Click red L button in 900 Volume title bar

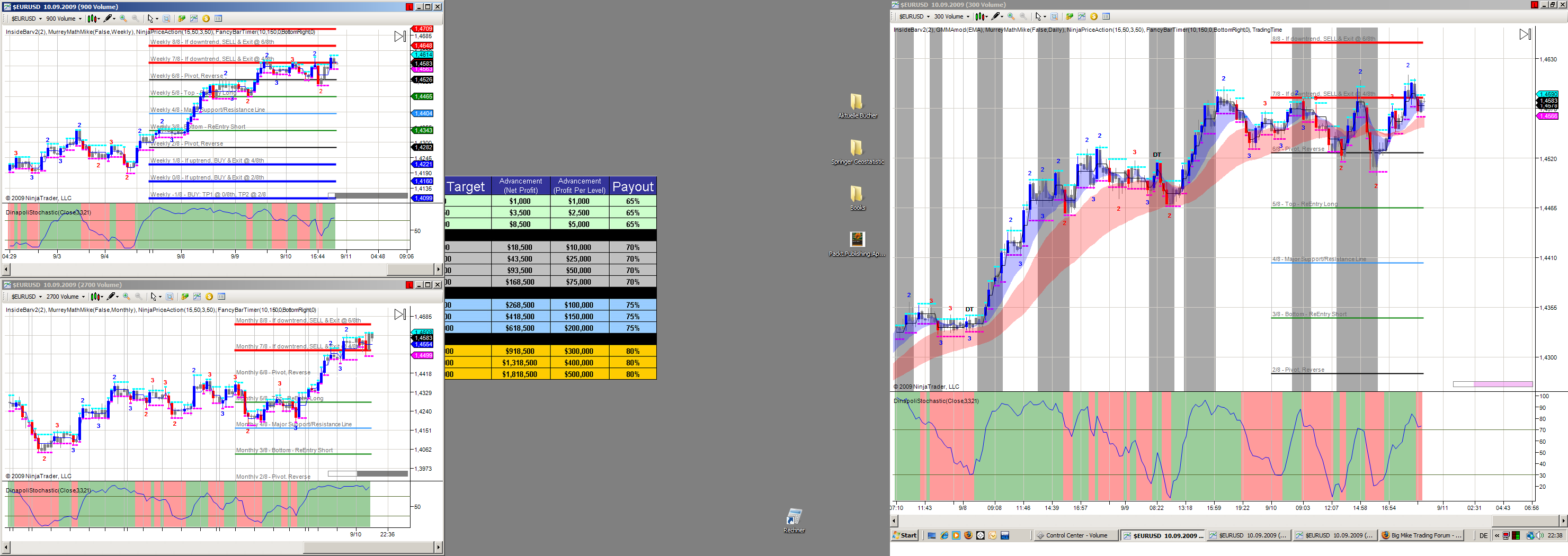[x=409, y=7]
